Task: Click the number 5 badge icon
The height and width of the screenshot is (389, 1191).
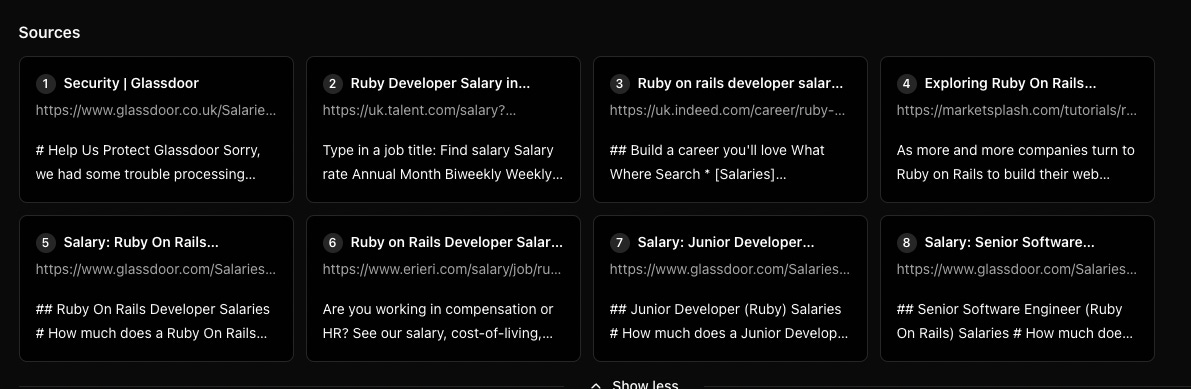Action: pyautogui.click(x=46, y=243)
